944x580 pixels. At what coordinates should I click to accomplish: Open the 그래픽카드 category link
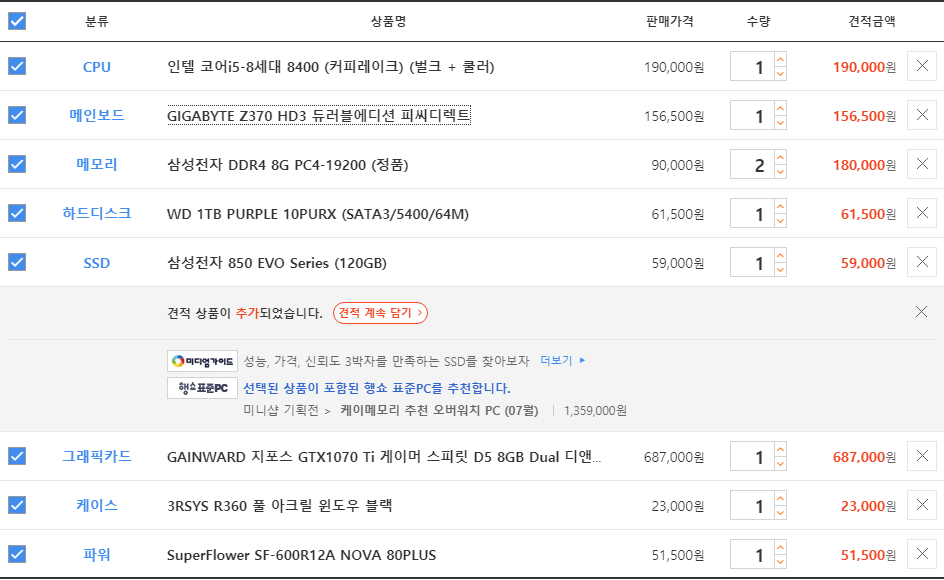[97, 457]
